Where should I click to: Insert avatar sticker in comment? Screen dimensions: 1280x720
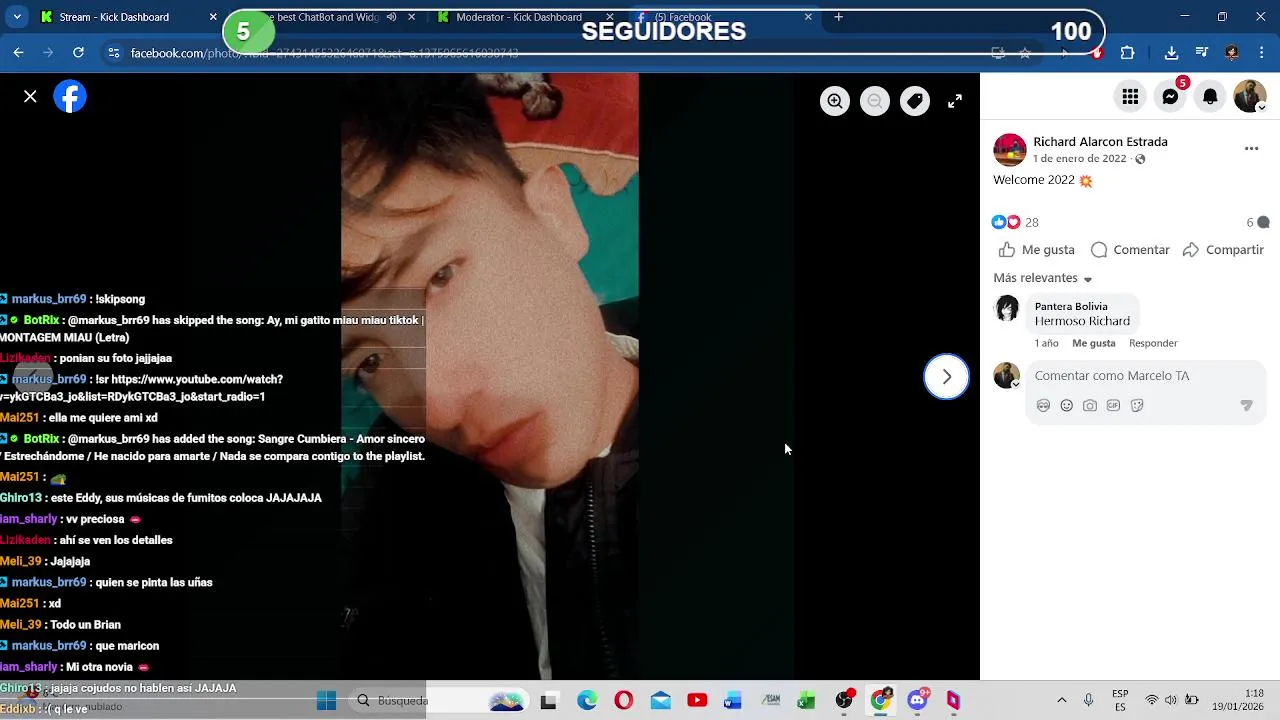1043,406
